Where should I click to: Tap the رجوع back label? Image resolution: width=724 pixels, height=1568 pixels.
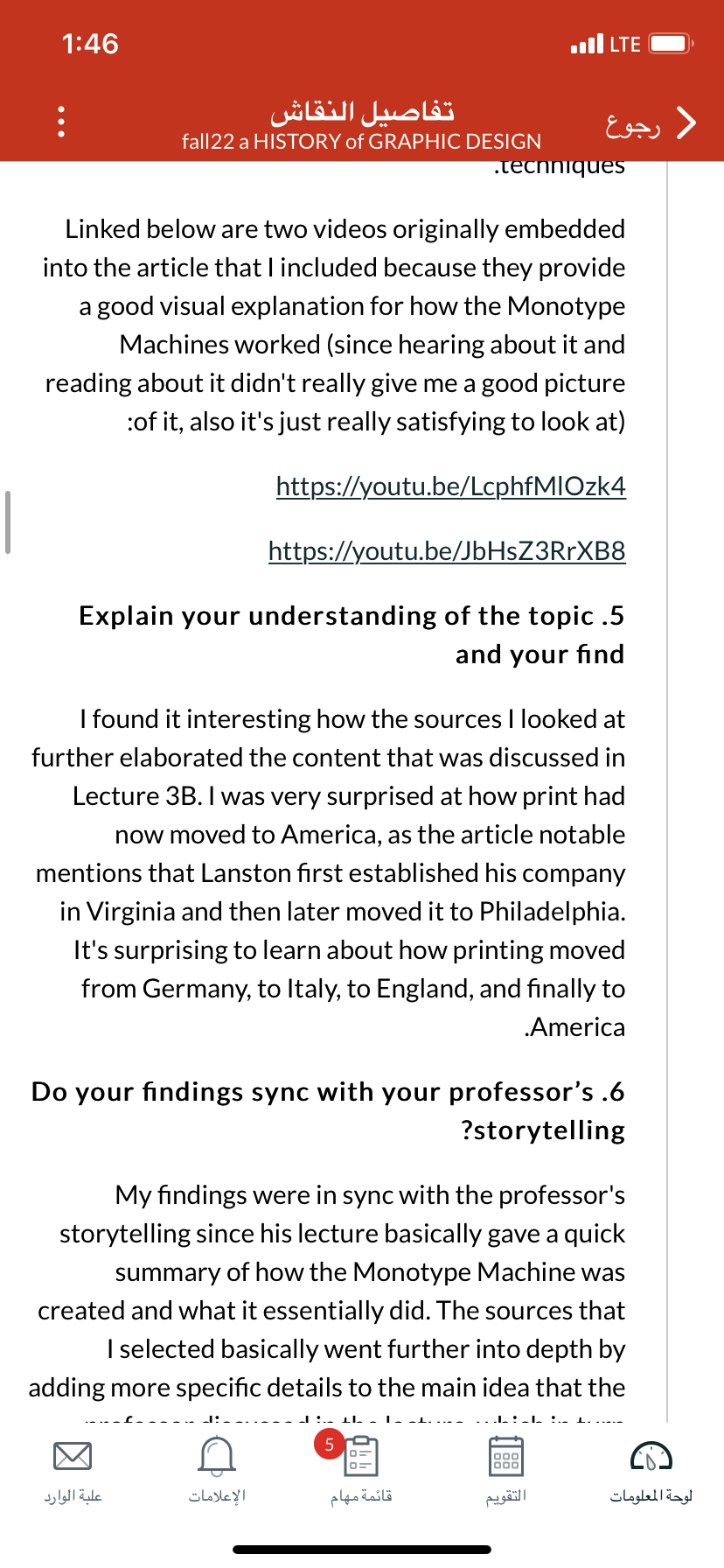click(x=633, y=125)
